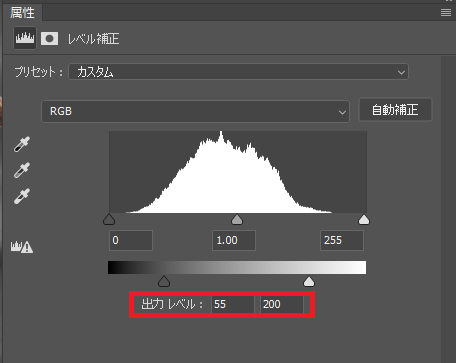Image resolution: width=456 pixels, height=363 pixels.
Task: Click the histogram warning recalculate icon
Action: 22,247
